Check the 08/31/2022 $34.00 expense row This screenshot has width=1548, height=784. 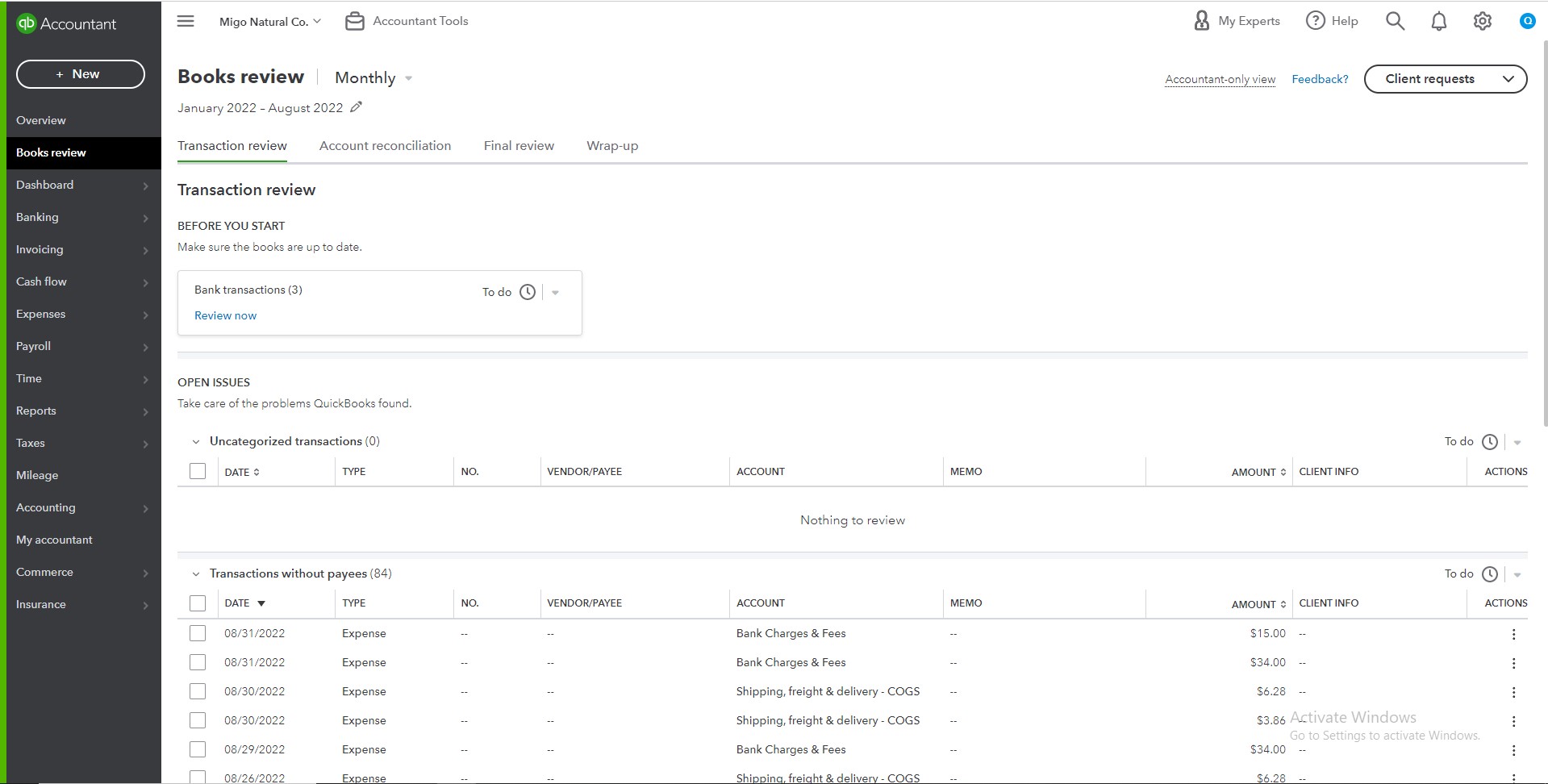[198, 662]
